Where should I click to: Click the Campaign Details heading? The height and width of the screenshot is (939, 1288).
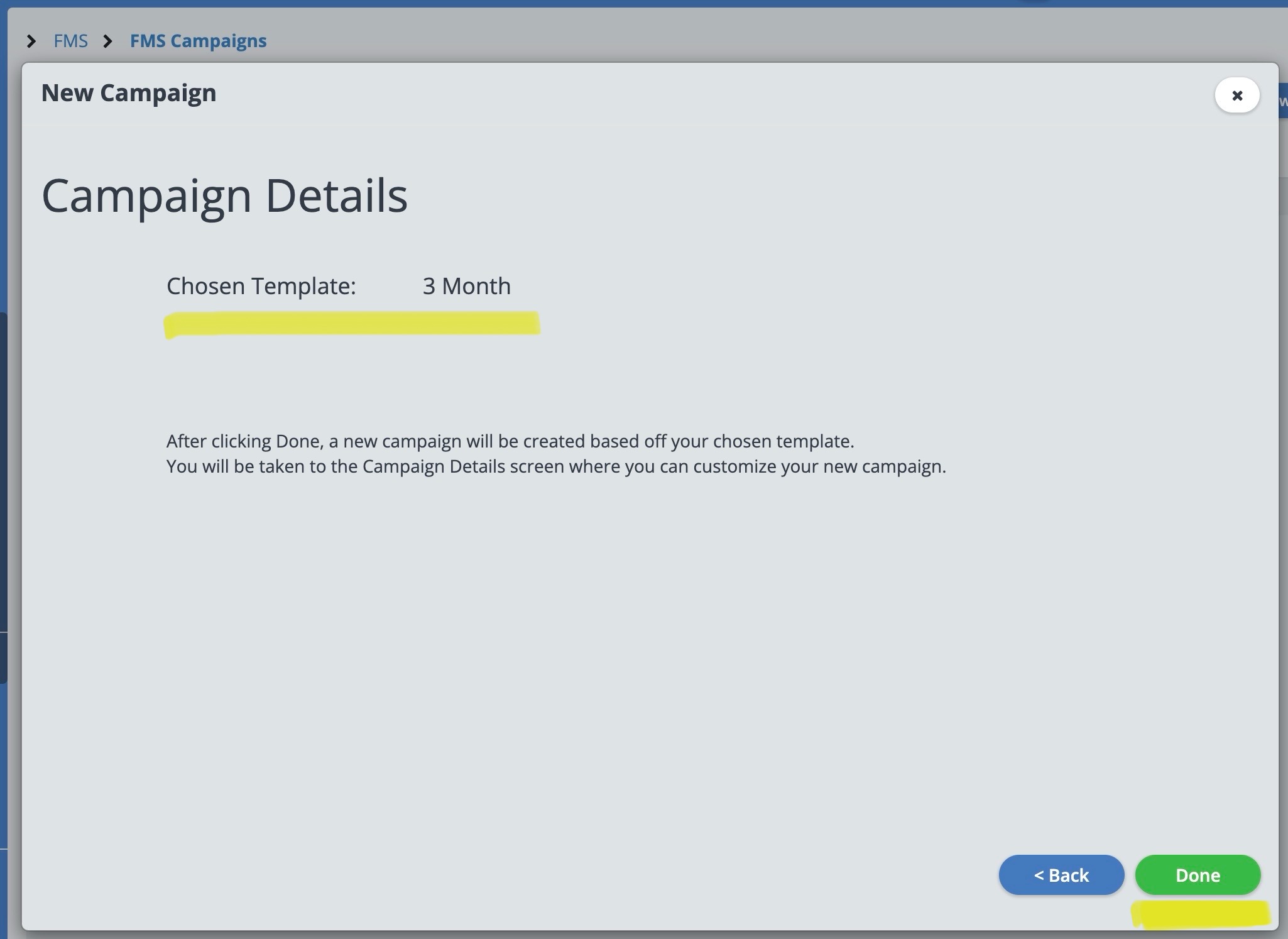[x=224, y=195]
